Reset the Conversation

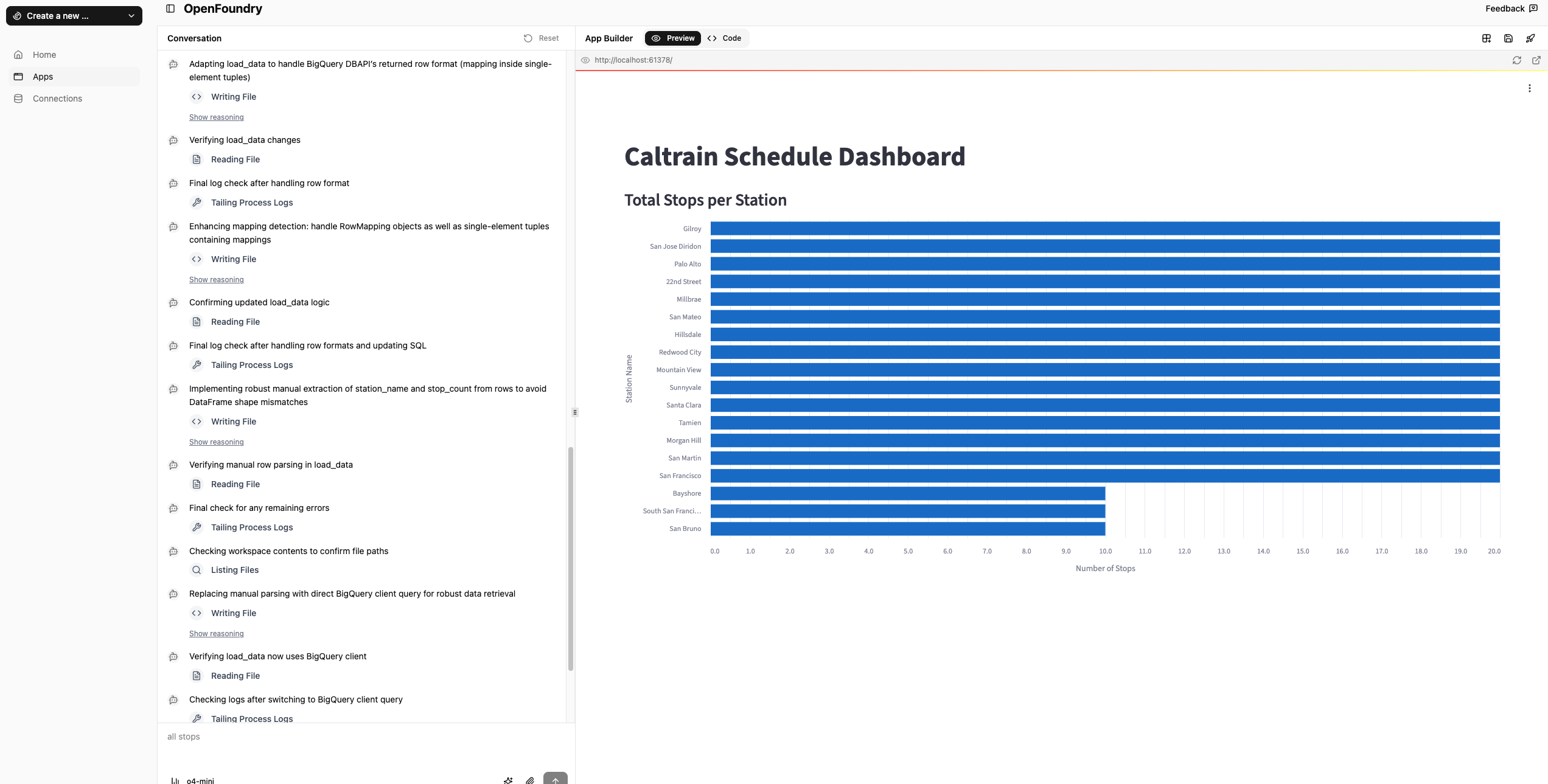point(540,38)
